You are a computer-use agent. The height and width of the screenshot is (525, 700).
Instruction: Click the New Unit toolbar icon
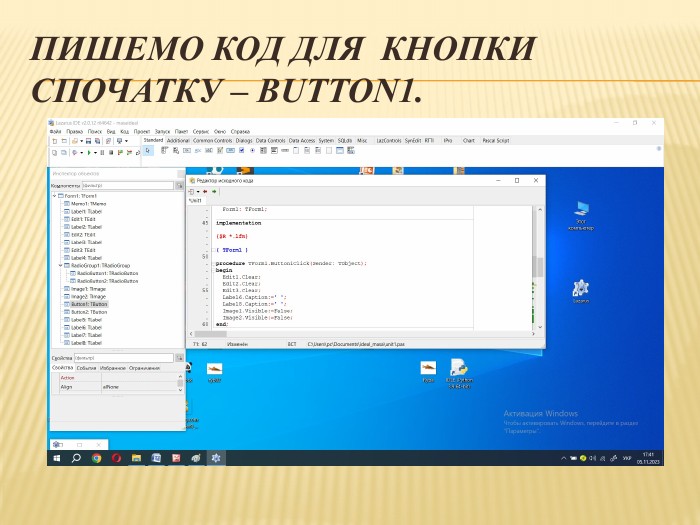55,141
